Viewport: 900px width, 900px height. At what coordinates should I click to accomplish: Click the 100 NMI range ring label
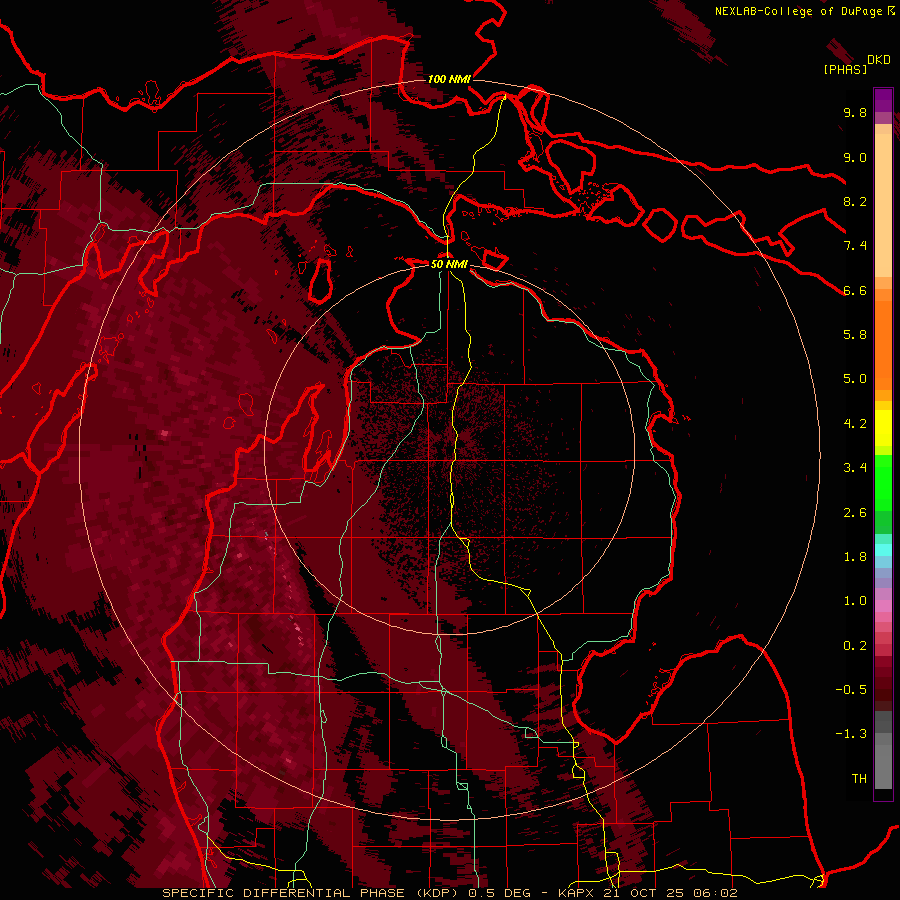point(449,79)
